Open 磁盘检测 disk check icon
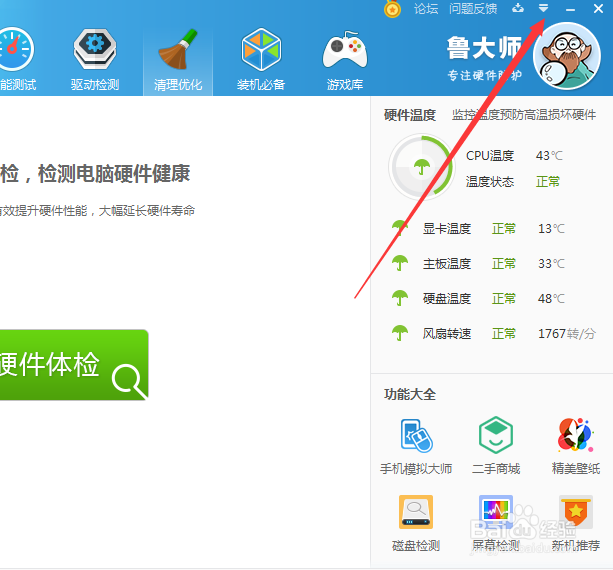The image size is (613, 570). (x=416, y=512)
